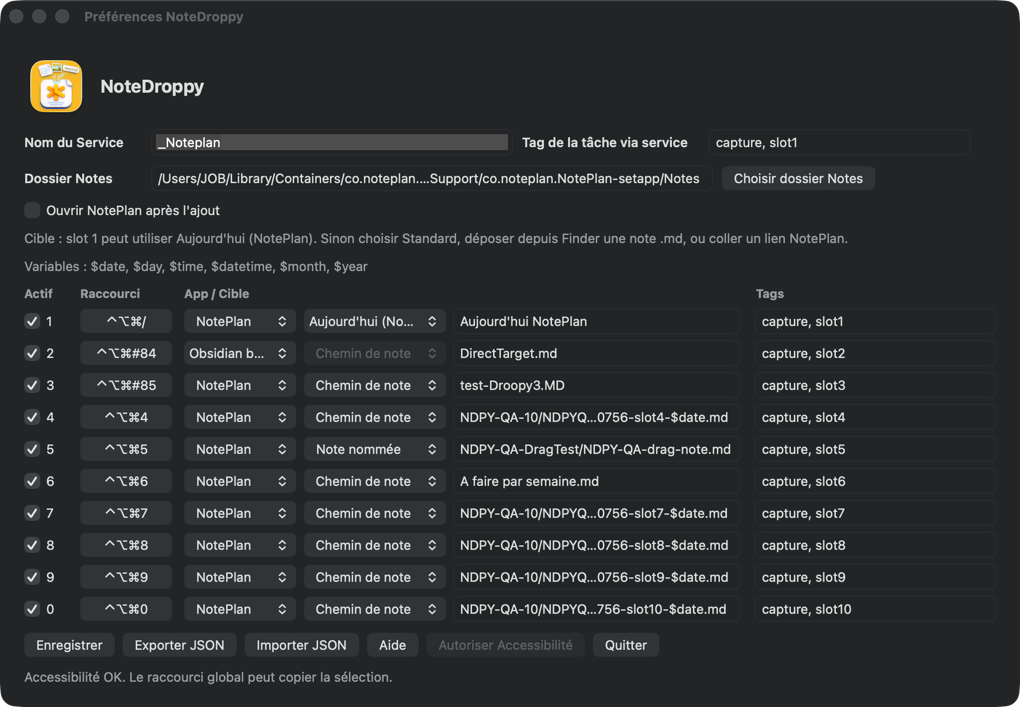Click the slot 3 shortcut recorder ^⌥⌘#85
Viewport: 1020px width, 707px height.
coord(126,385)
